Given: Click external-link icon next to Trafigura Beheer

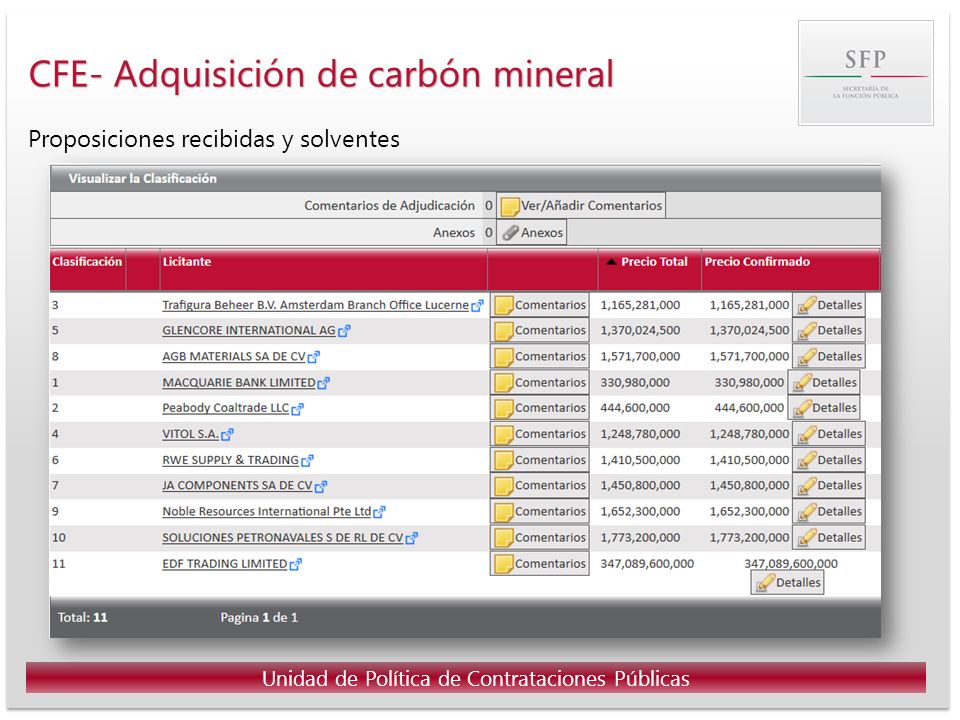Looking at the screenshot, I should point(478,306).
